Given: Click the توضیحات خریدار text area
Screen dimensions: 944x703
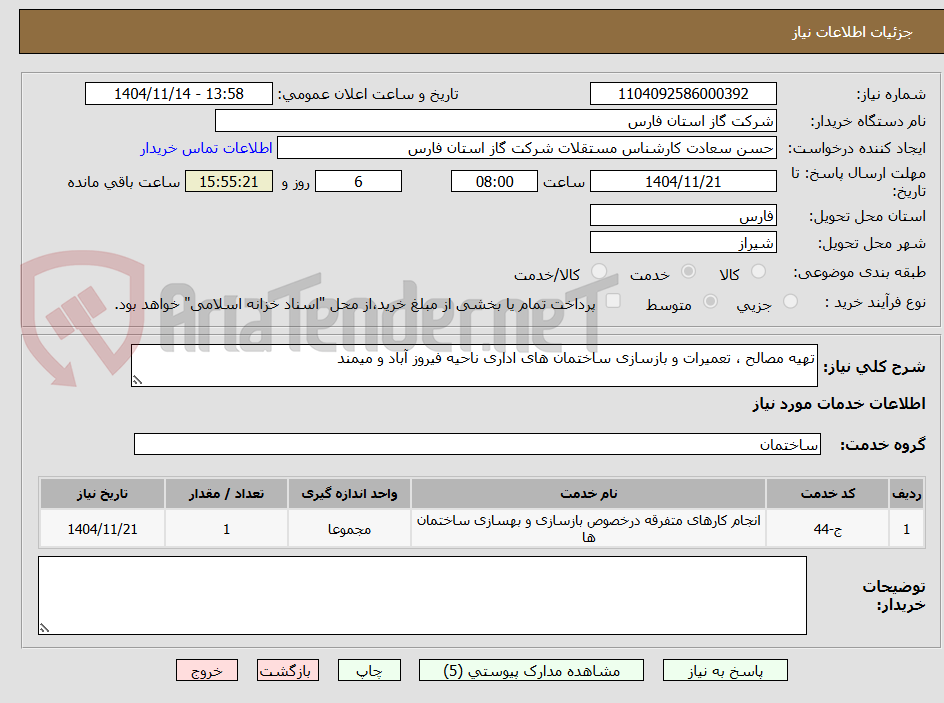Looking at the screenshot, I should [422, 595].
